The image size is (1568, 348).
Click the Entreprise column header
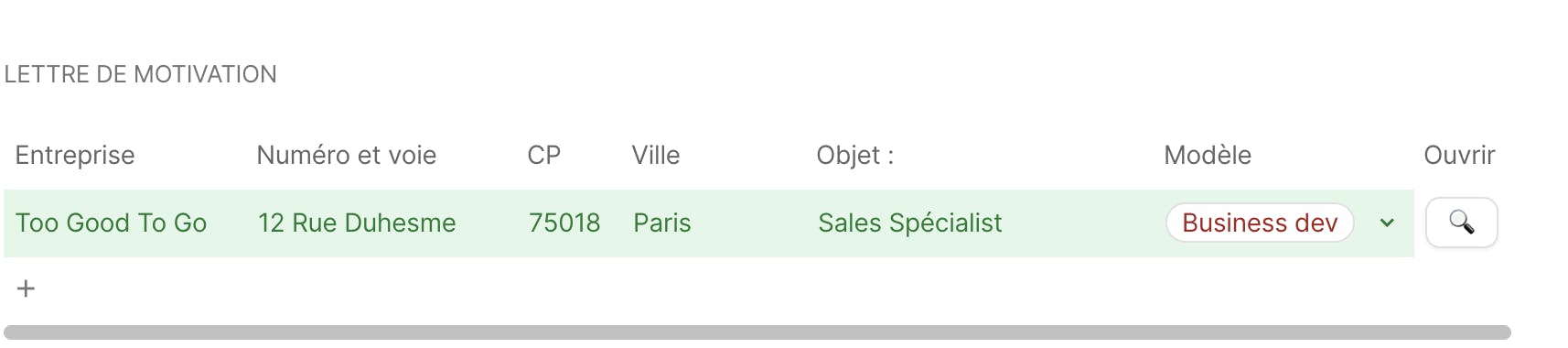(x=75, y=155)
